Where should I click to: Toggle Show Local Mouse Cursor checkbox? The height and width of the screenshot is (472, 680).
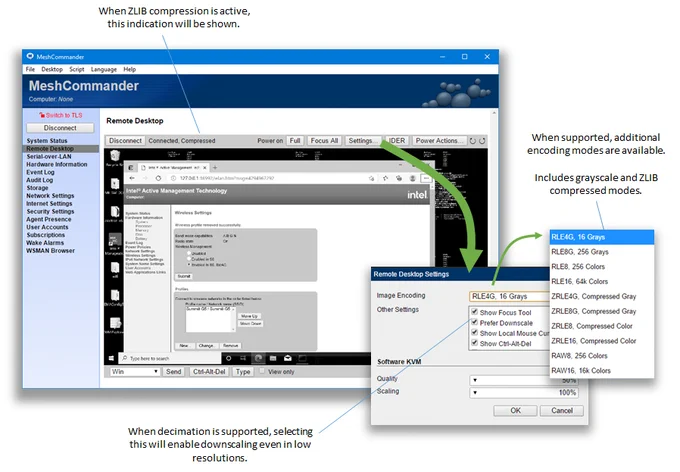click(x=474, y=332)
